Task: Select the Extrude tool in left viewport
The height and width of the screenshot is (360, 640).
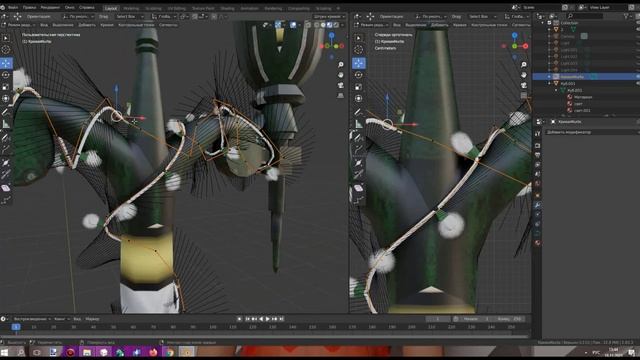Action: 6,150
